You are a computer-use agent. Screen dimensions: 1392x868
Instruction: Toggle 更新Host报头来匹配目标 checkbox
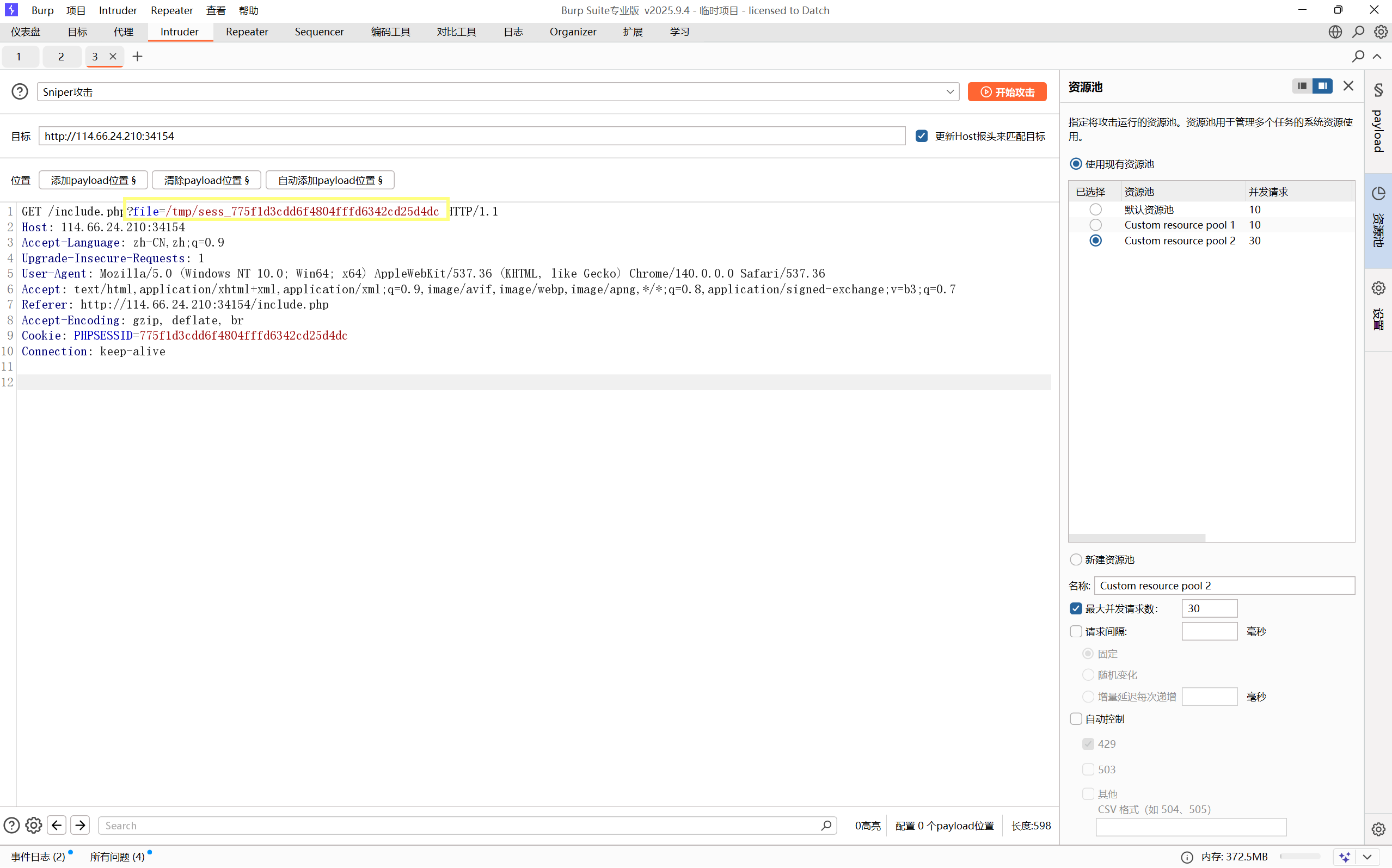922,136
